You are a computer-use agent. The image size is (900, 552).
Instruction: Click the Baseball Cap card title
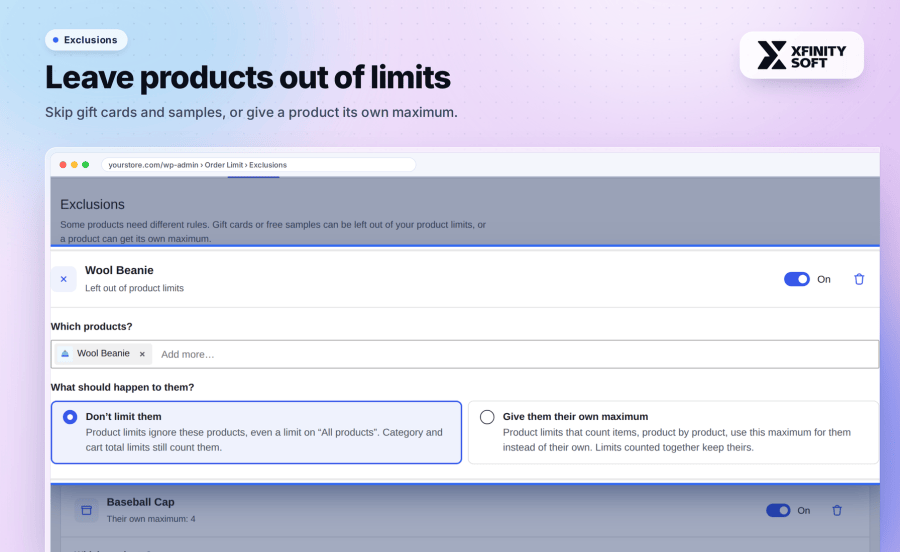(141, 502)
